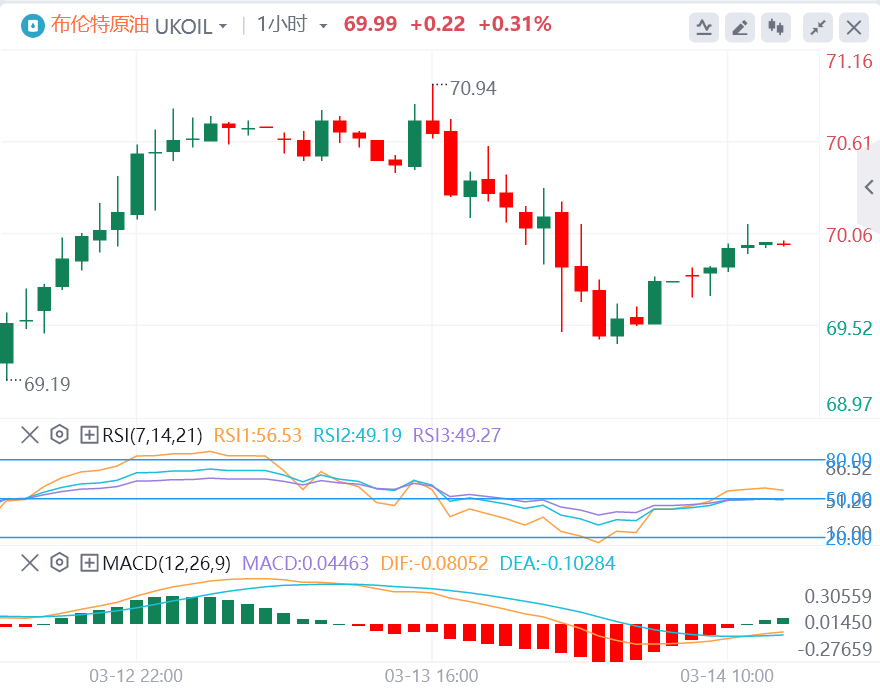Open the 1小时 timeframe dropdown
Viewport: 880px width, 691px height.
(x=292, y=25)
